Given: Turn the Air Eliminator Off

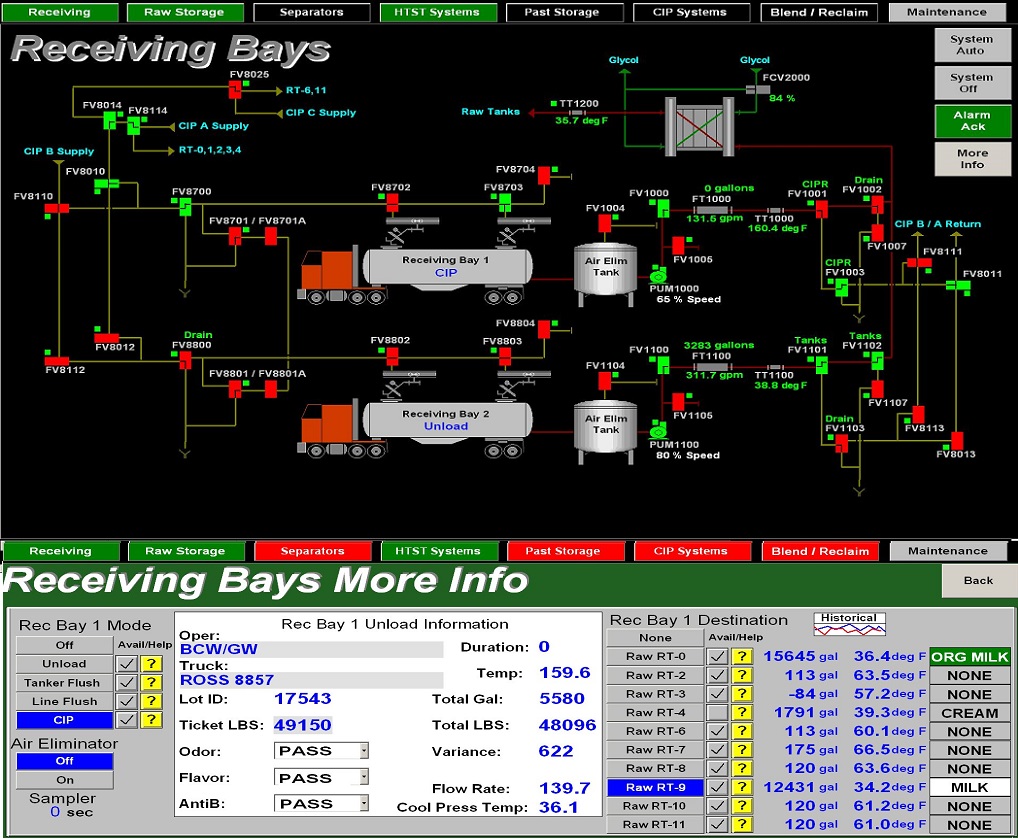Looking at the screenshot, I should coord(64,761).
